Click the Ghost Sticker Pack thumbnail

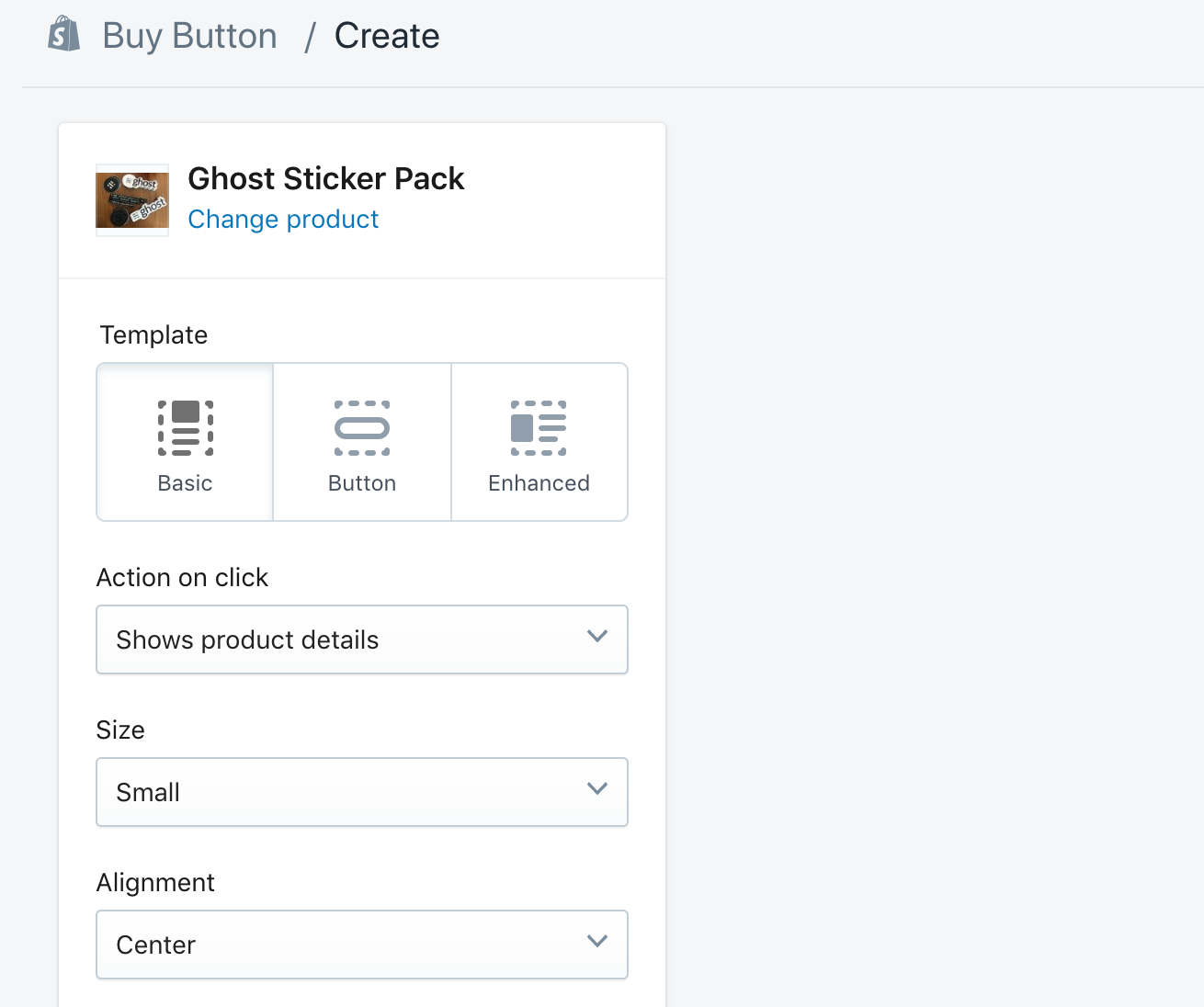132,200
